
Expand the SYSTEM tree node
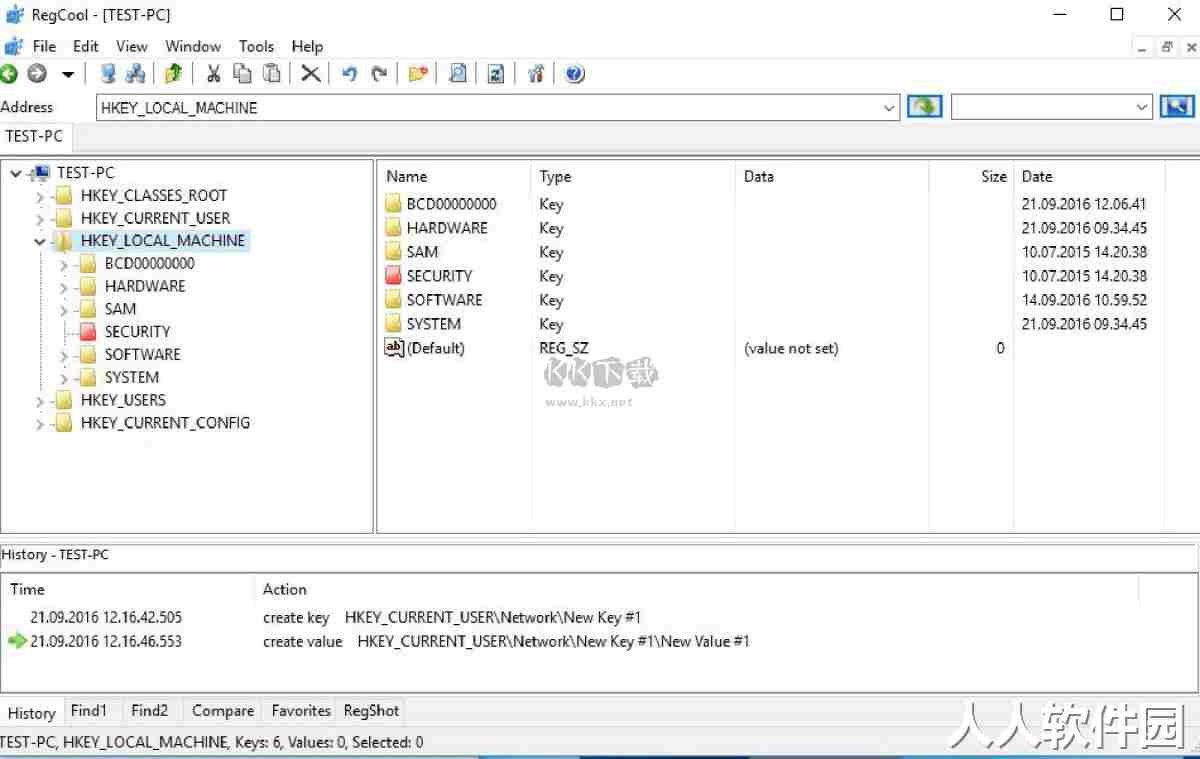(63, 378)
